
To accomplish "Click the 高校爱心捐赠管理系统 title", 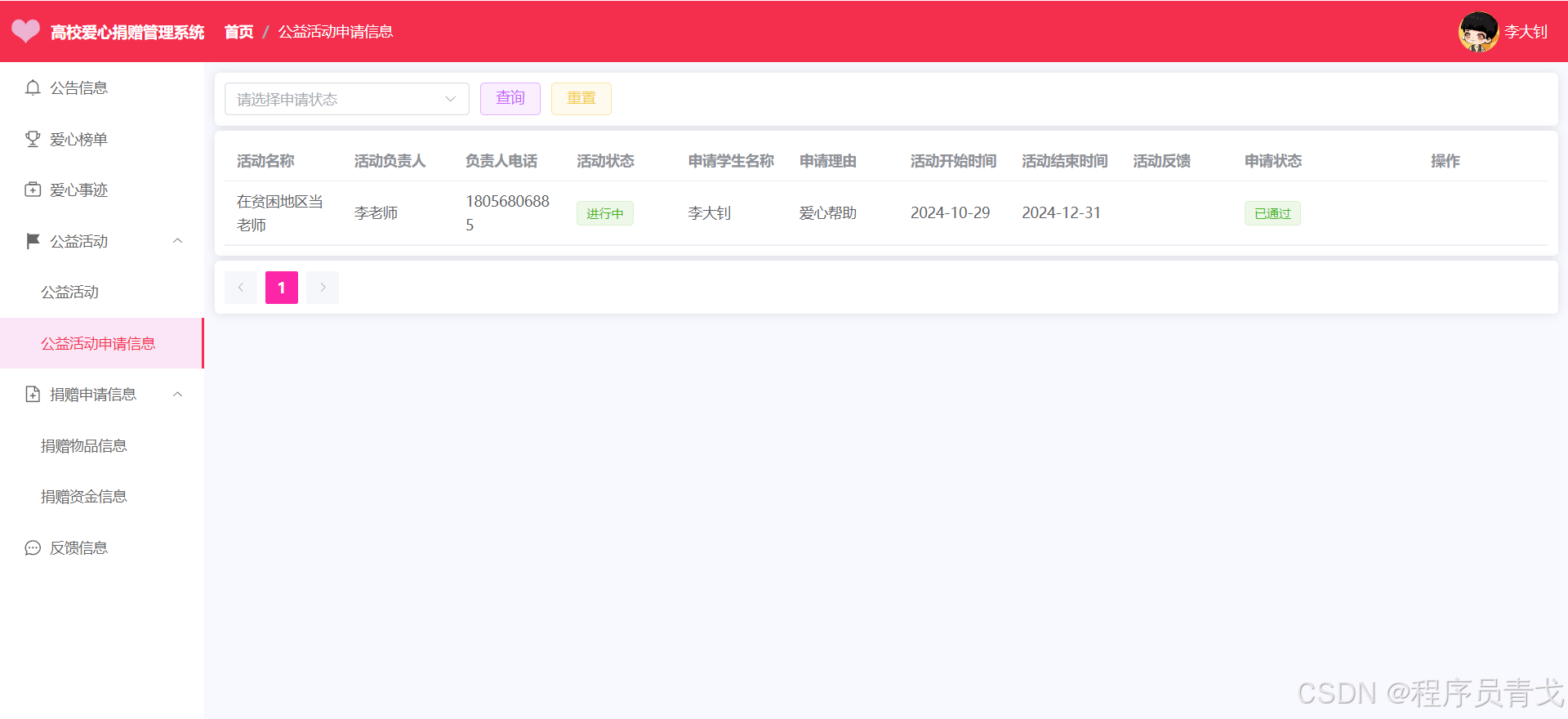I will (127, 32).
